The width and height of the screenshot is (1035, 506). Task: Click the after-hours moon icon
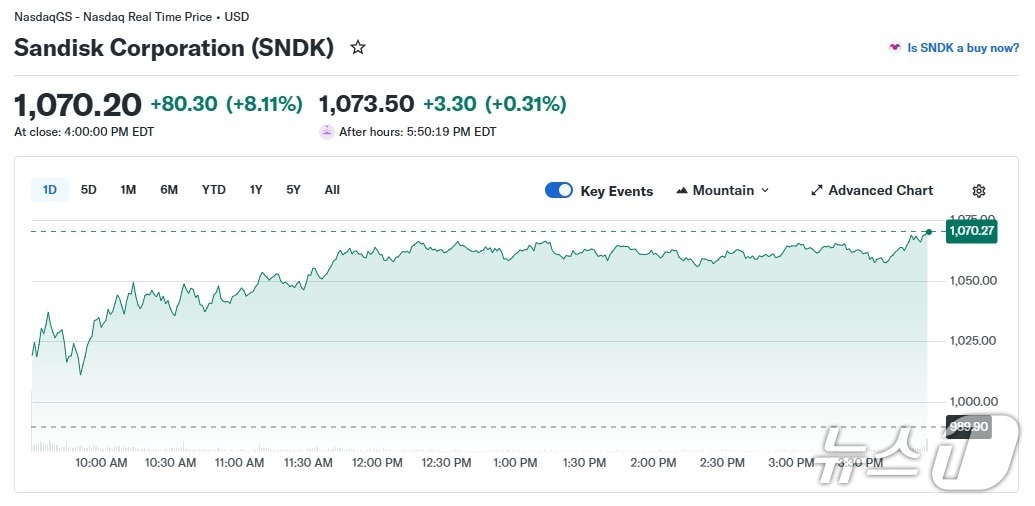pos(327,131)
